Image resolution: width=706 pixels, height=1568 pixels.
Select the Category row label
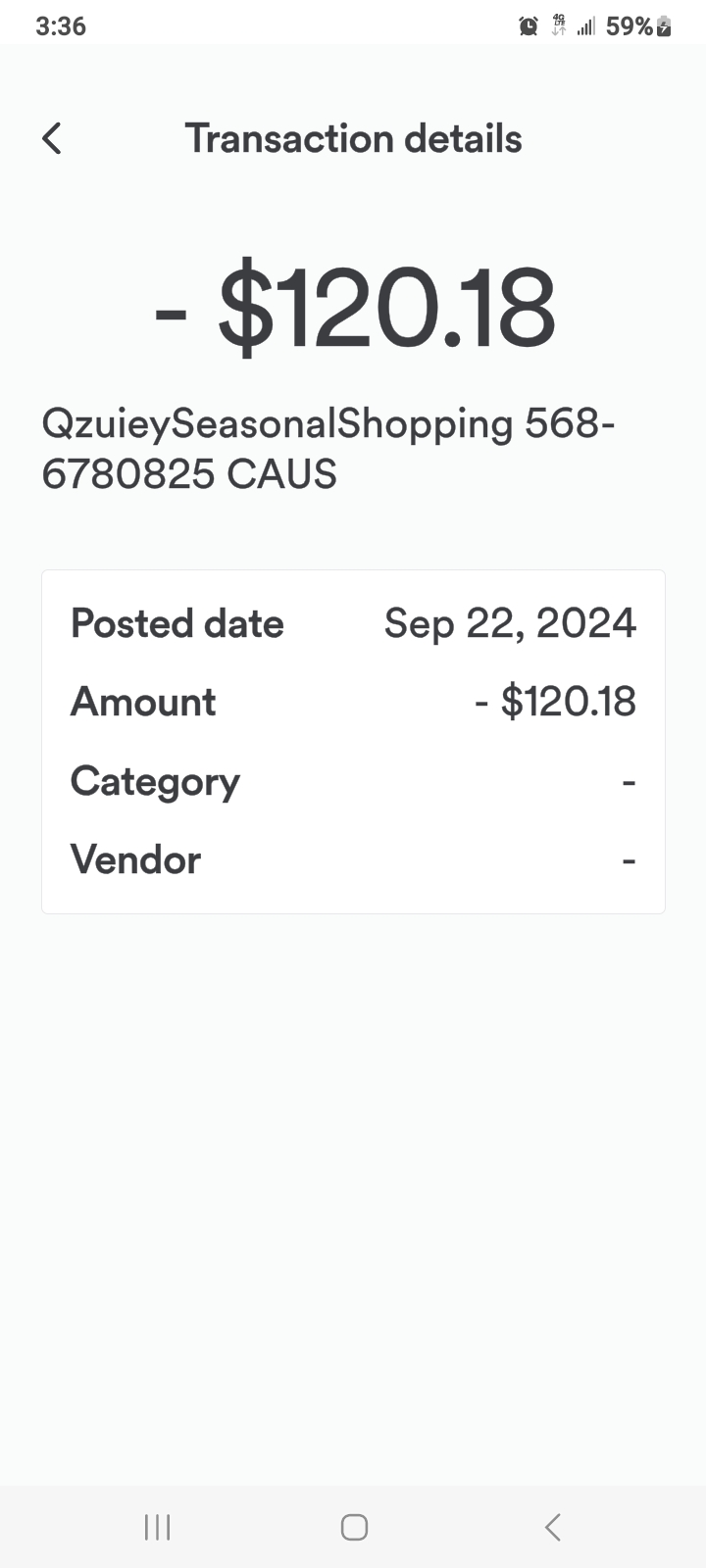pos(155,782)
